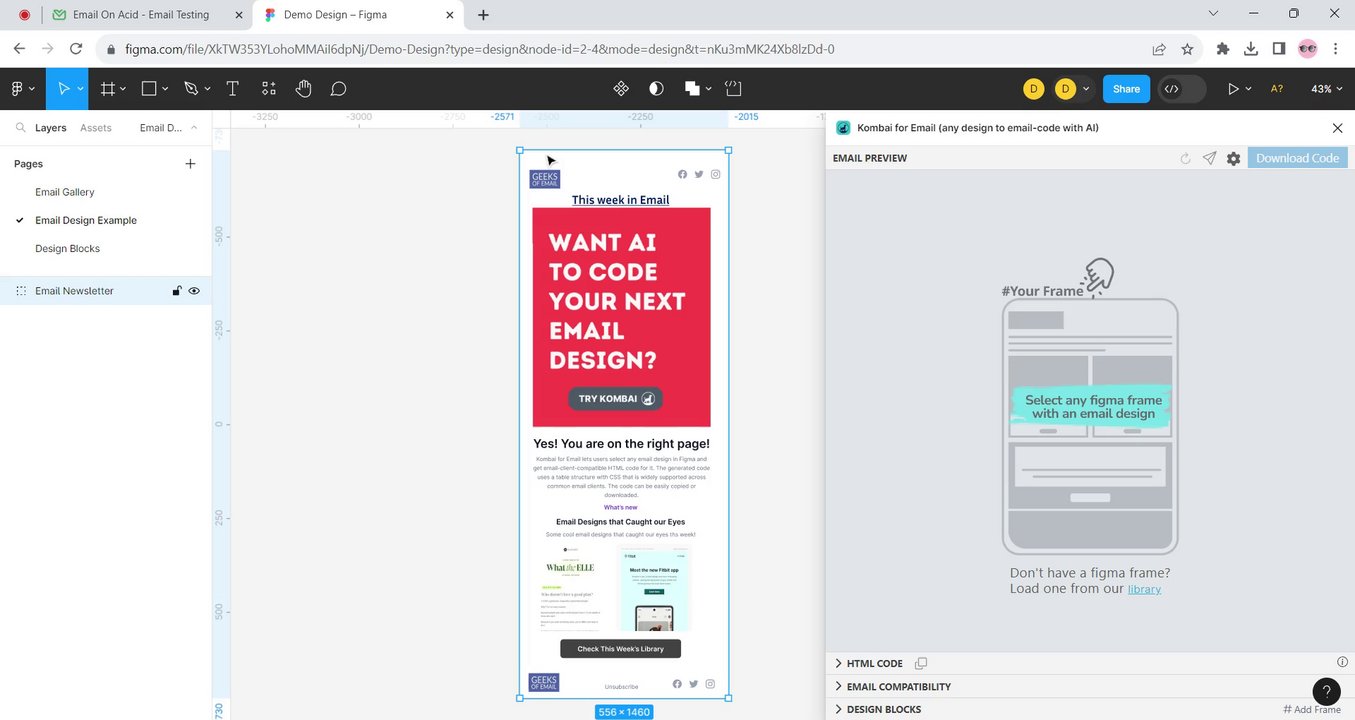
Task: Open Frame tools dropdown arrow
Action: tap(123, 89)
